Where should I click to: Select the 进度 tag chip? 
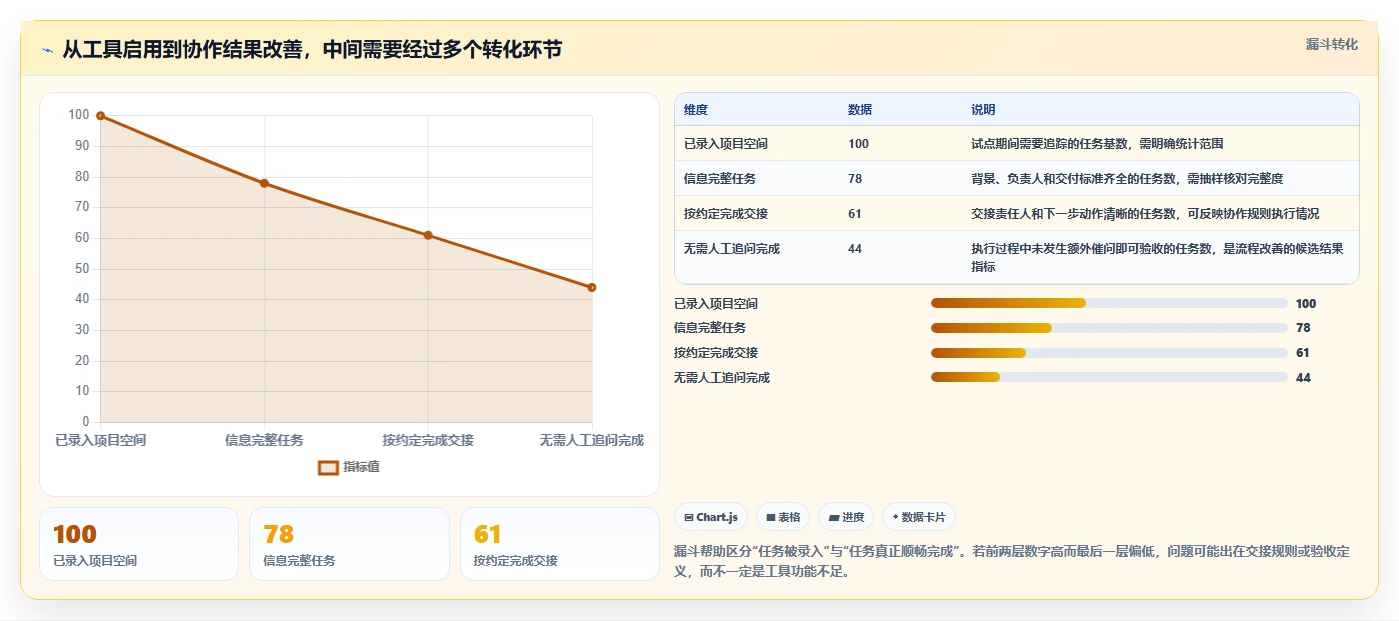click(x=846, y=517)
